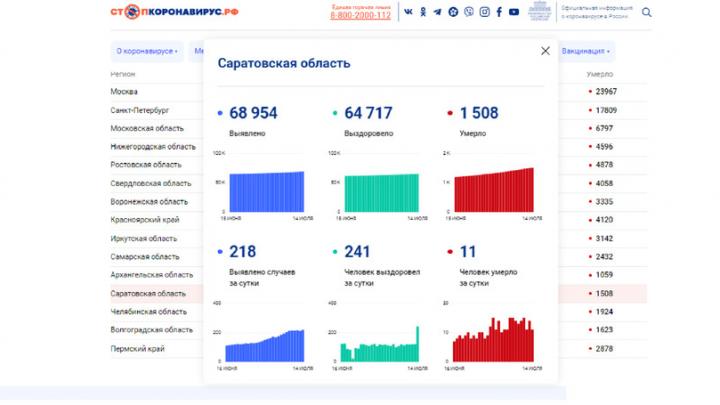This screenshot has height=405, width=720.
Task: Click the red Умерло total bar chart
Action: point(494,190)
